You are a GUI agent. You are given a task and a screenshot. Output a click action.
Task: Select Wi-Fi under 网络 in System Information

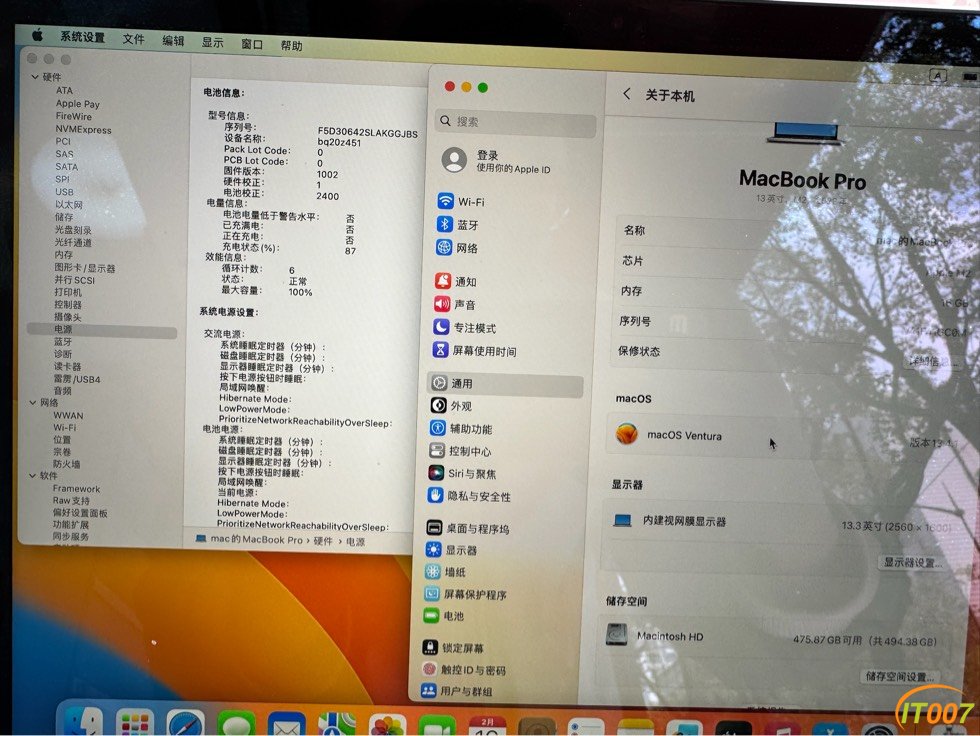64,427
